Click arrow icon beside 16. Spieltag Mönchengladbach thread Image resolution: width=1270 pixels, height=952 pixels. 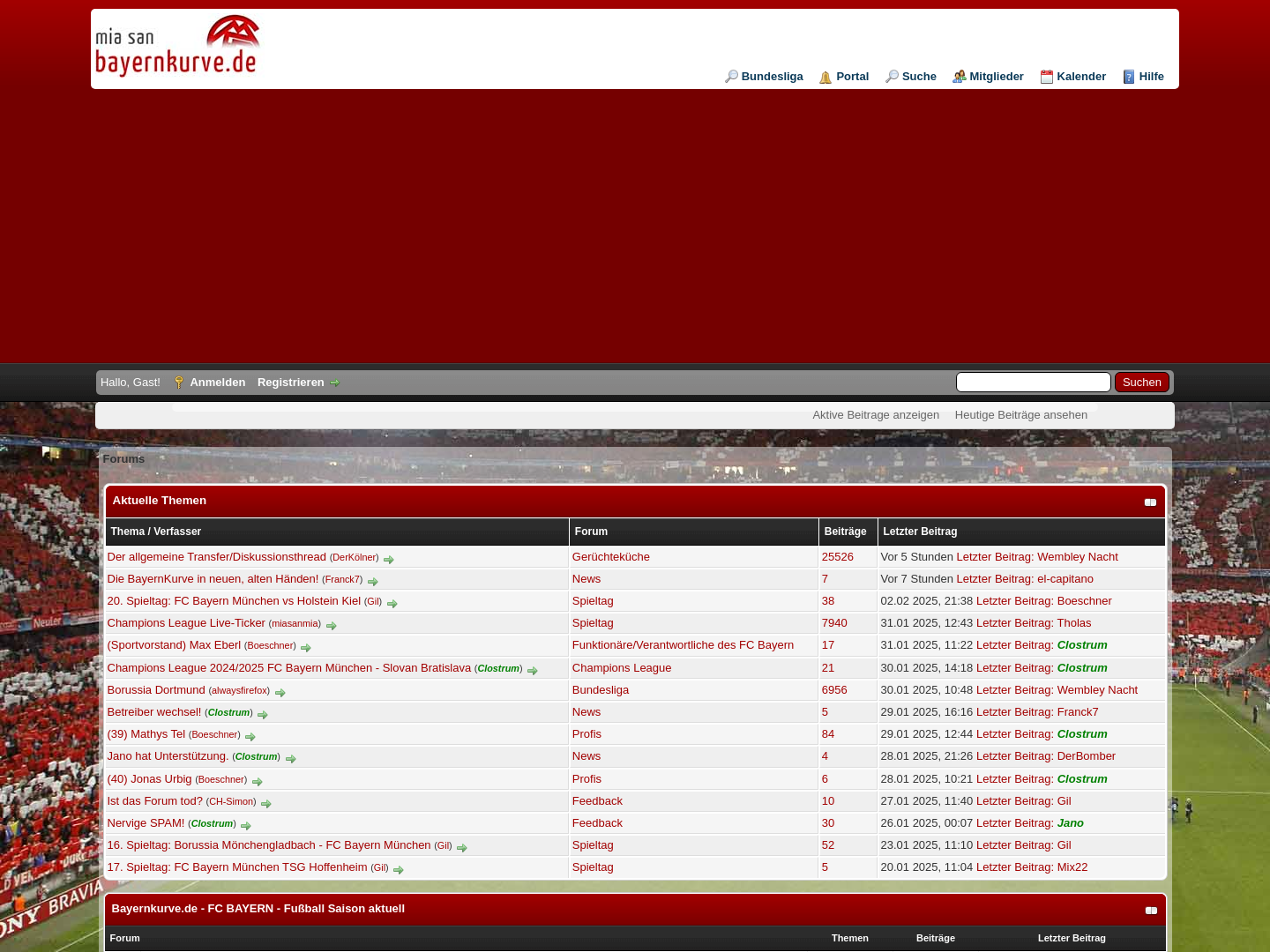click(461, 848)
